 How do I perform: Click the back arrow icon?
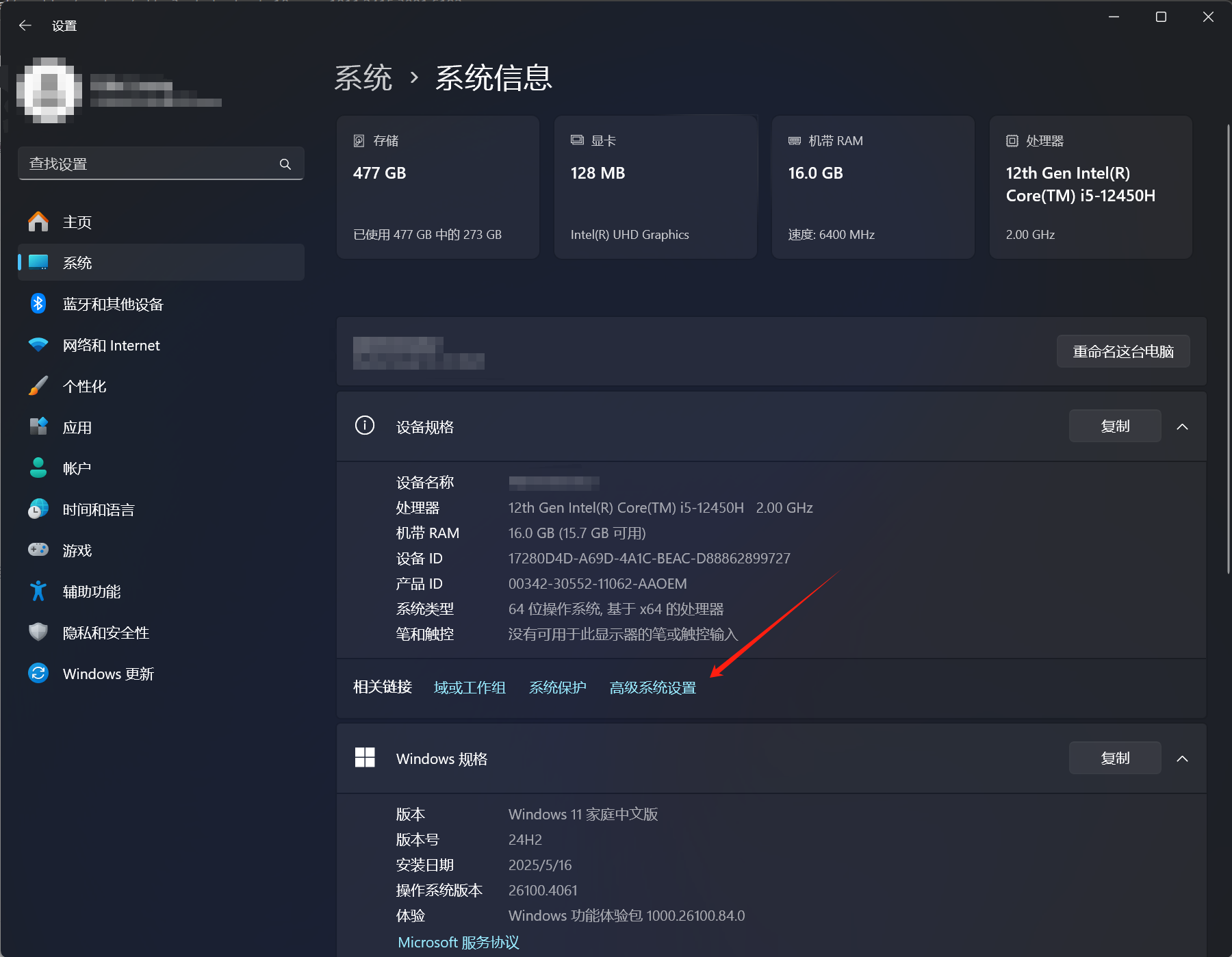point(25,25)
